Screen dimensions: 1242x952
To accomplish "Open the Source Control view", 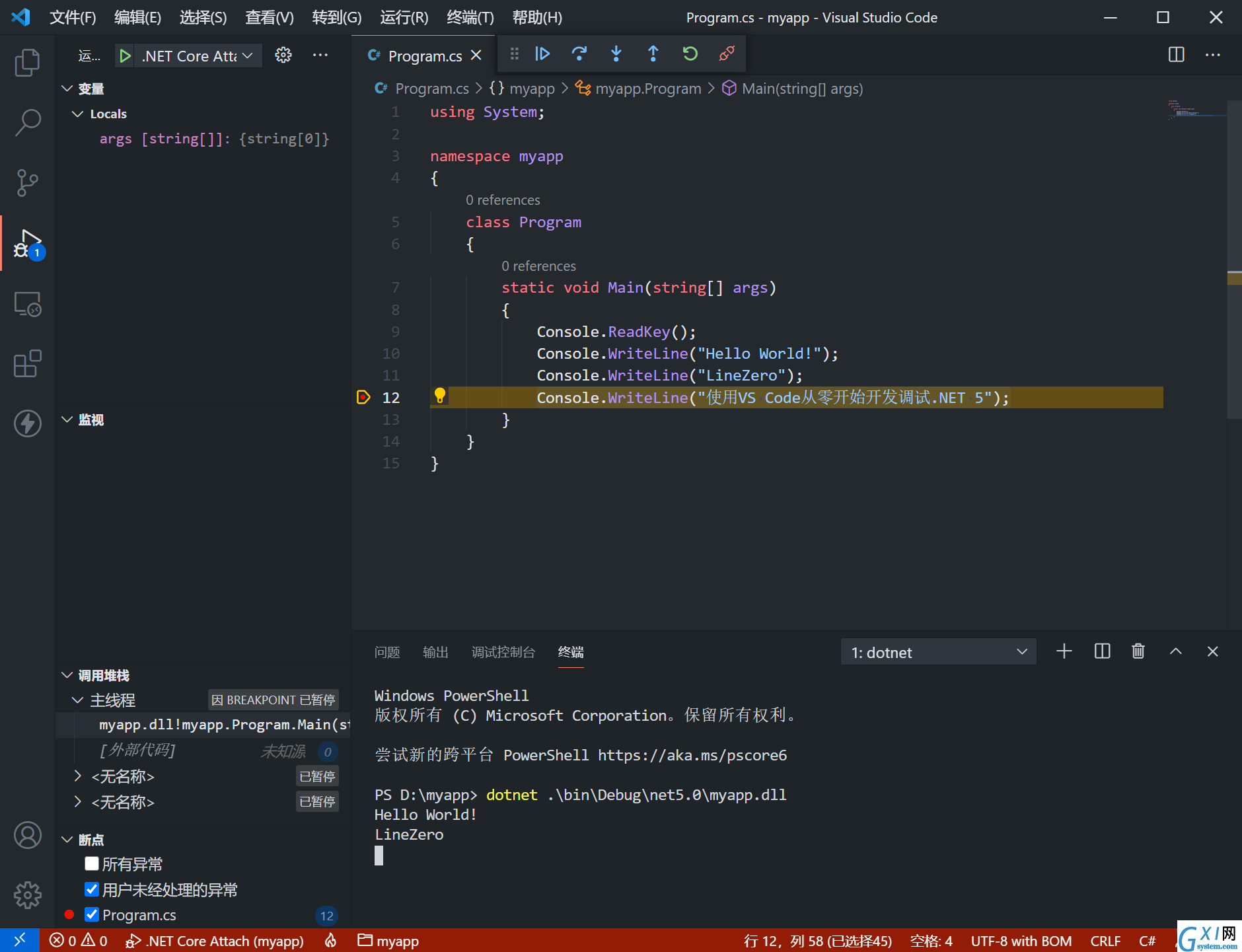I will [27, 183].
